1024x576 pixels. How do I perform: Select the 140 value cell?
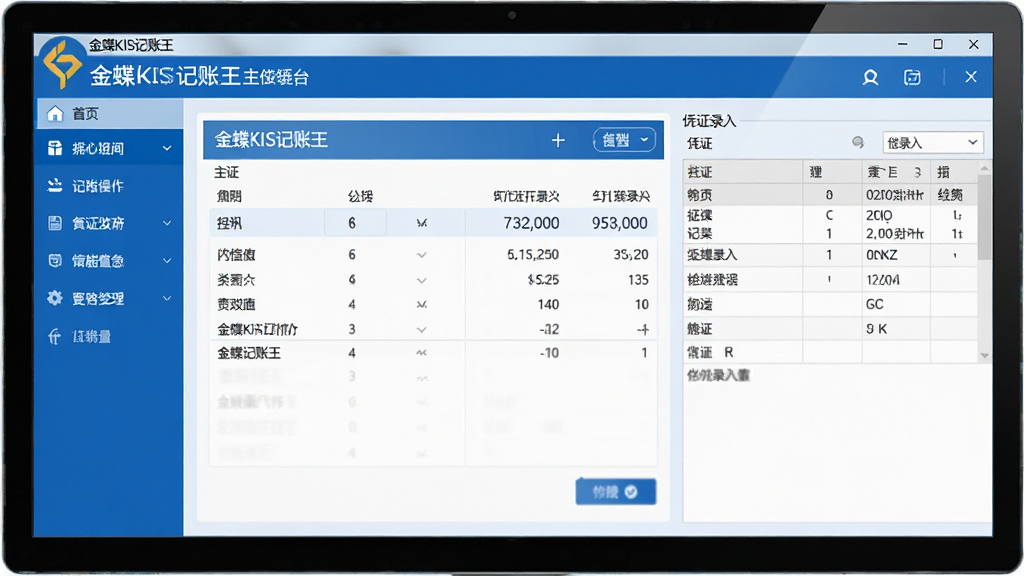tap(548, 304)
